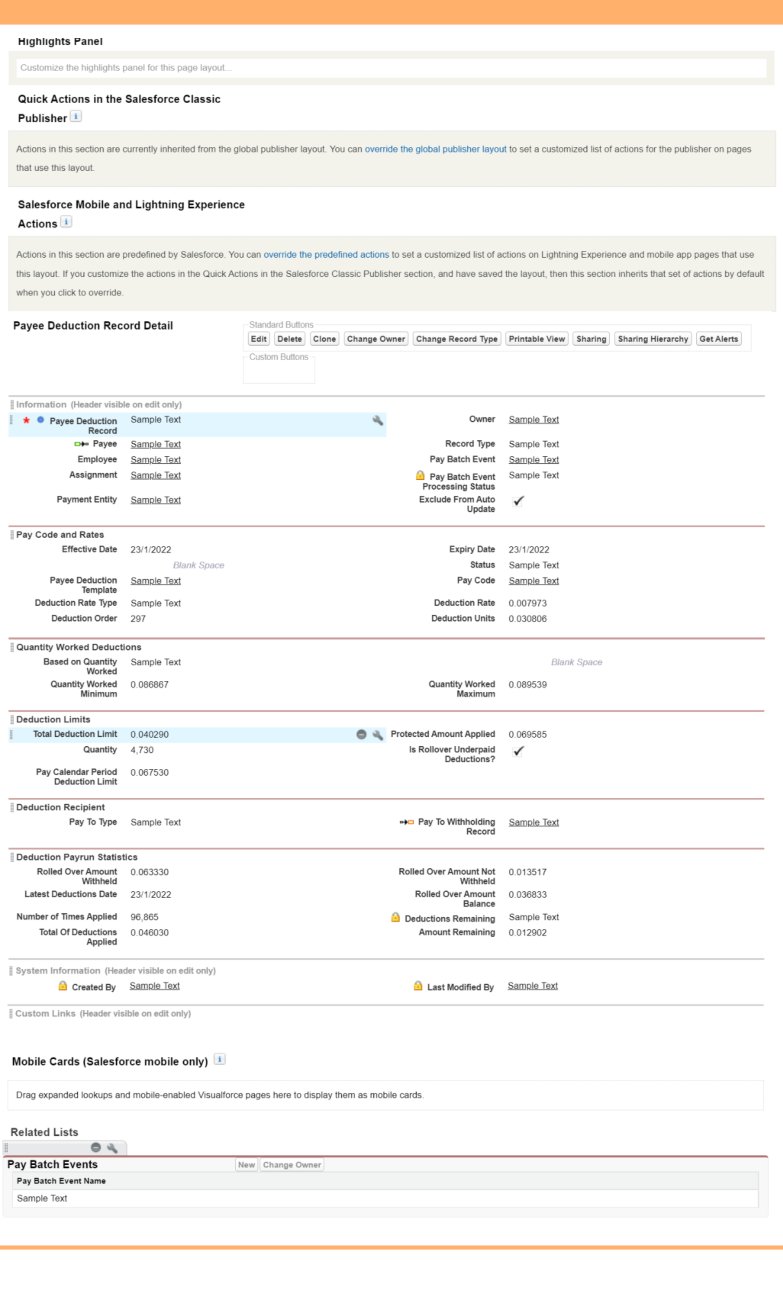783x1316 pixels.
Task: Click blue dot icon beside Payee Deduction Record
Action: [40, 420]
